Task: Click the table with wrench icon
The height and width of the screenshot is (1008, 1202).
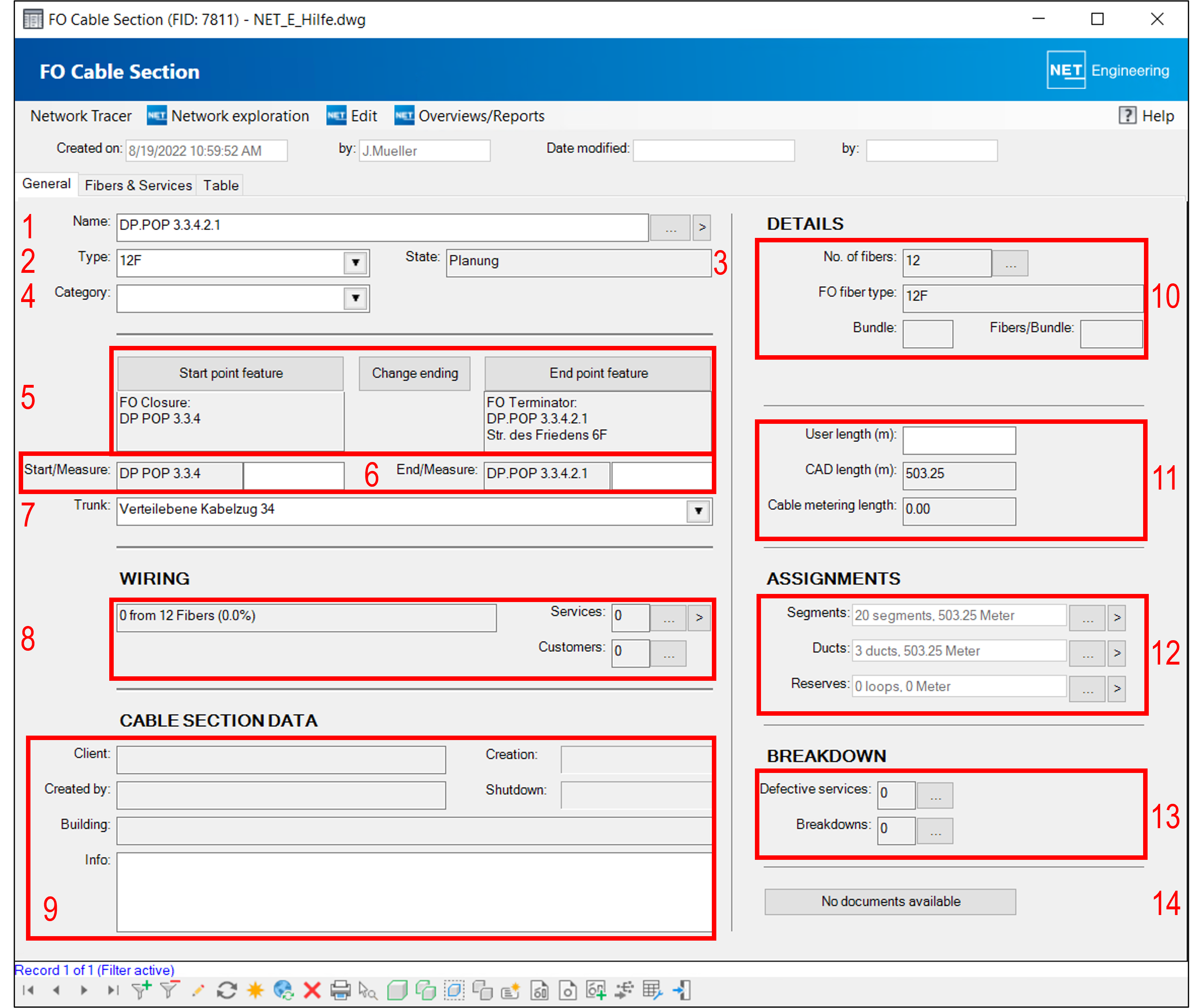Action: [653, 990]
